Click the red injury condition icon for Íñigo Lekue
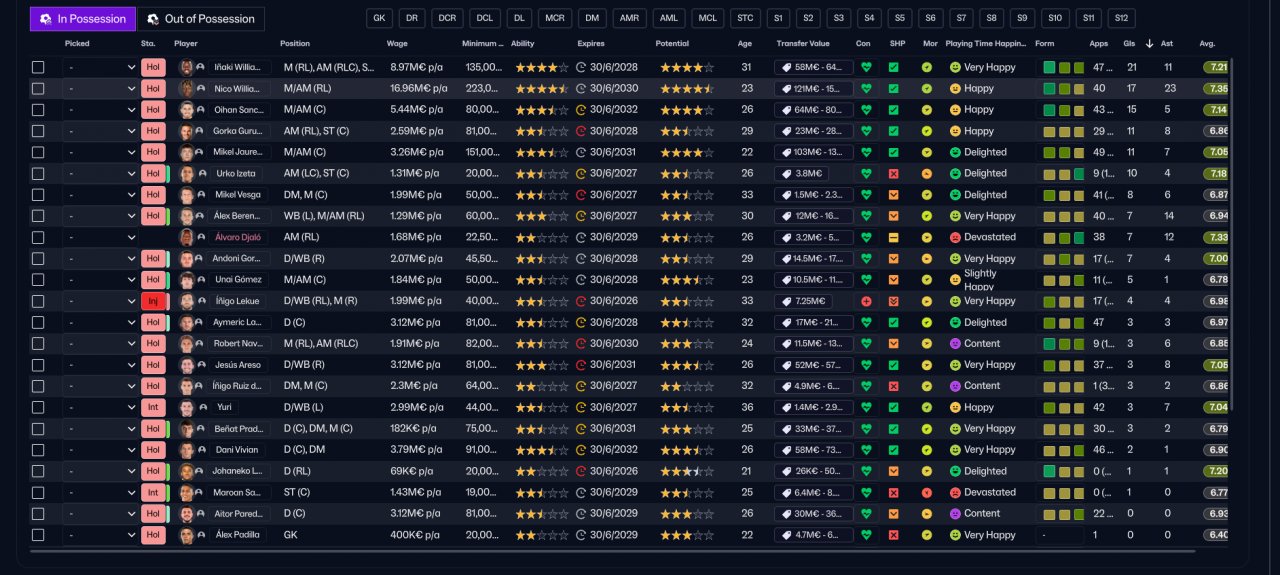 coord(866,301)
